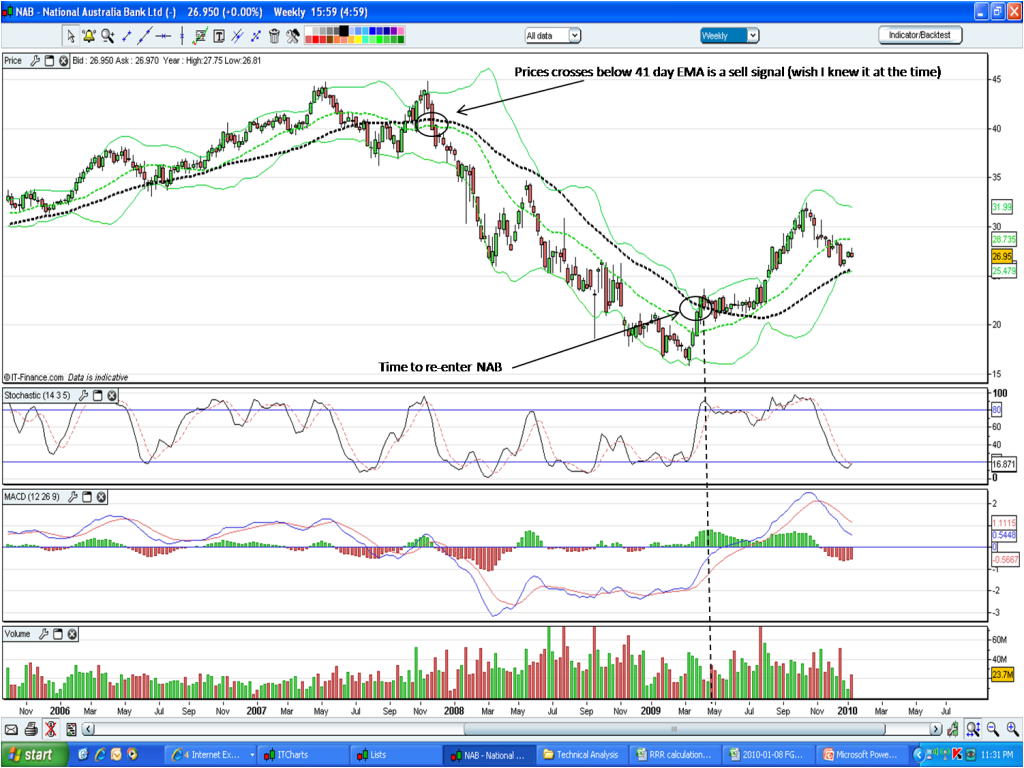Click the 31.99 upper band value label
Viewport: 1024px width, 768px height.
[x=1002, y=207]
